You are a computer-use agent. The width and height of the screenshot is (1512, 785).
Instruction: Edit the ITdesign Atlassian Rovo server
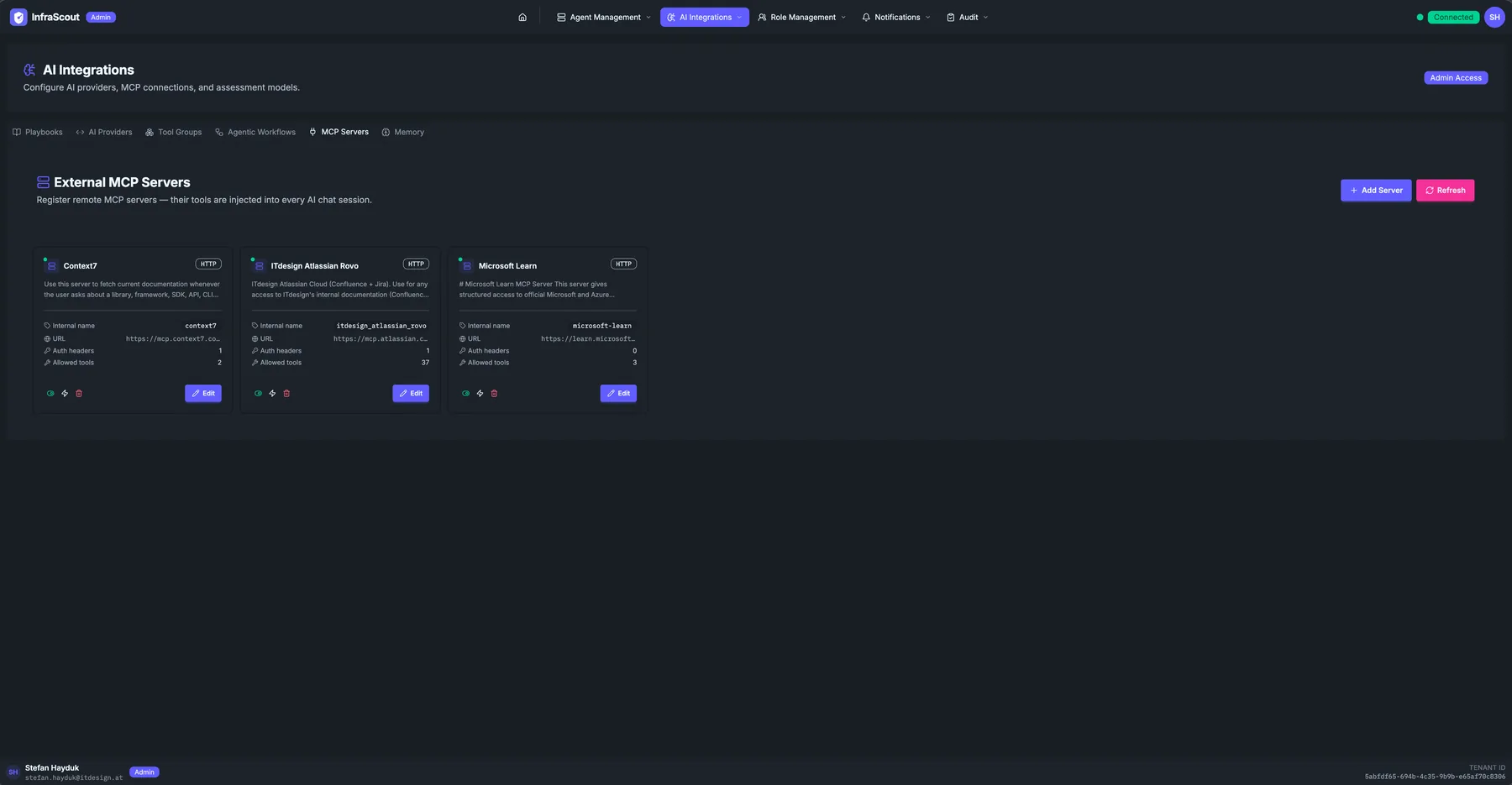[411, 393]
